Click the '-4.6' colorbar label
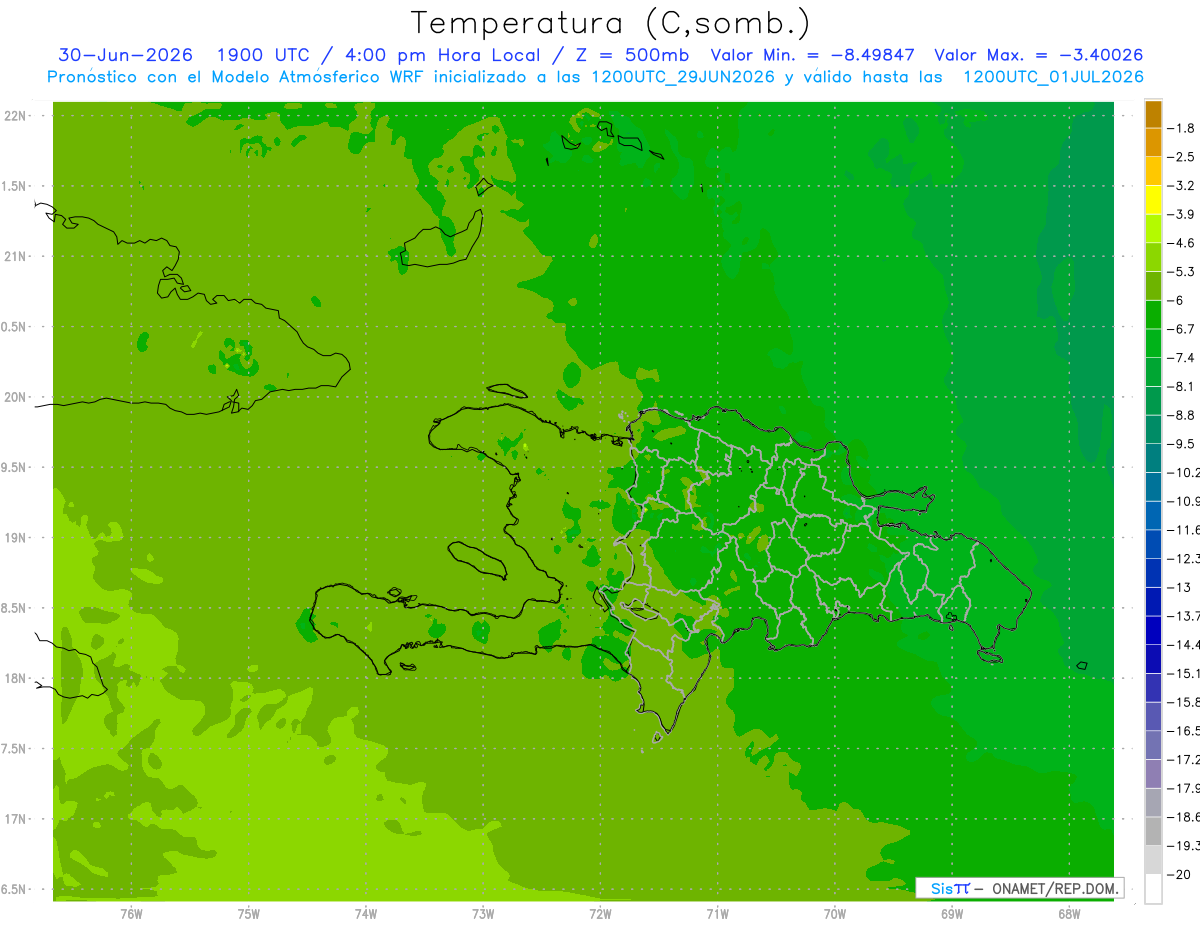The image size is (1200, 927). point(1182,243)
